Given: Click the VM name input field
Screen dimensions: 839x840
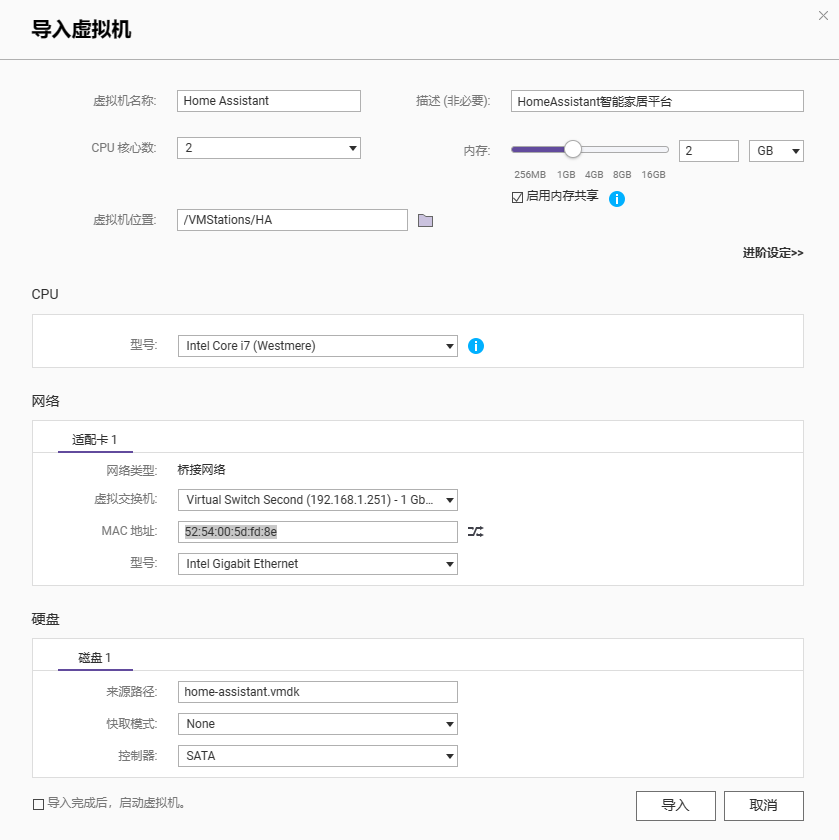Looking at the screenshot, I should (x=269, y=101).
